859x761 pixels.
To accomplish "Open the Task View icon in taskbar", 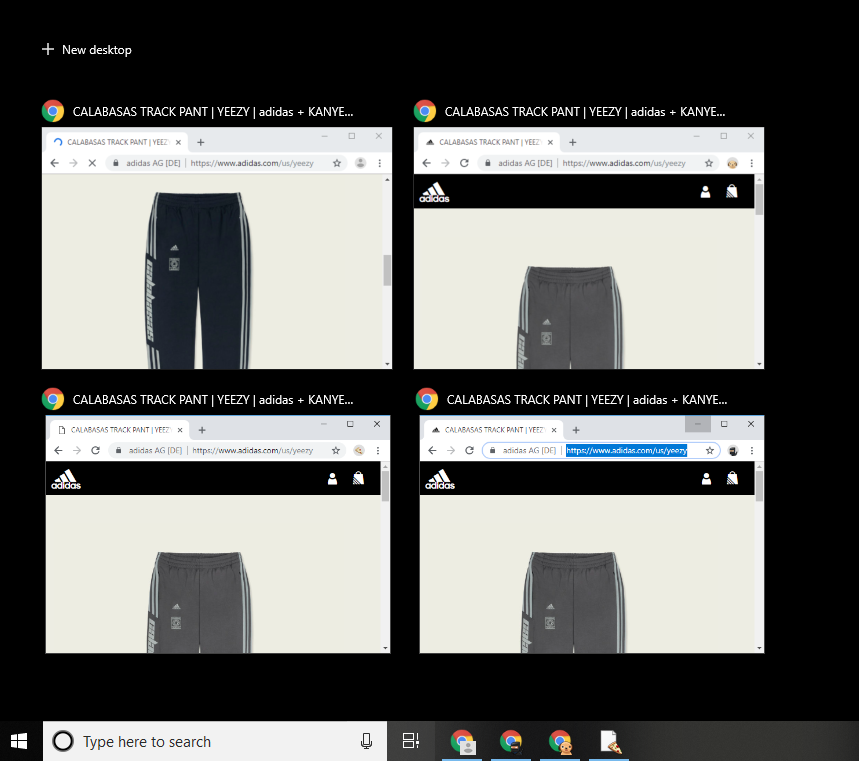I will pyautogui.click(x=410, y=741).
